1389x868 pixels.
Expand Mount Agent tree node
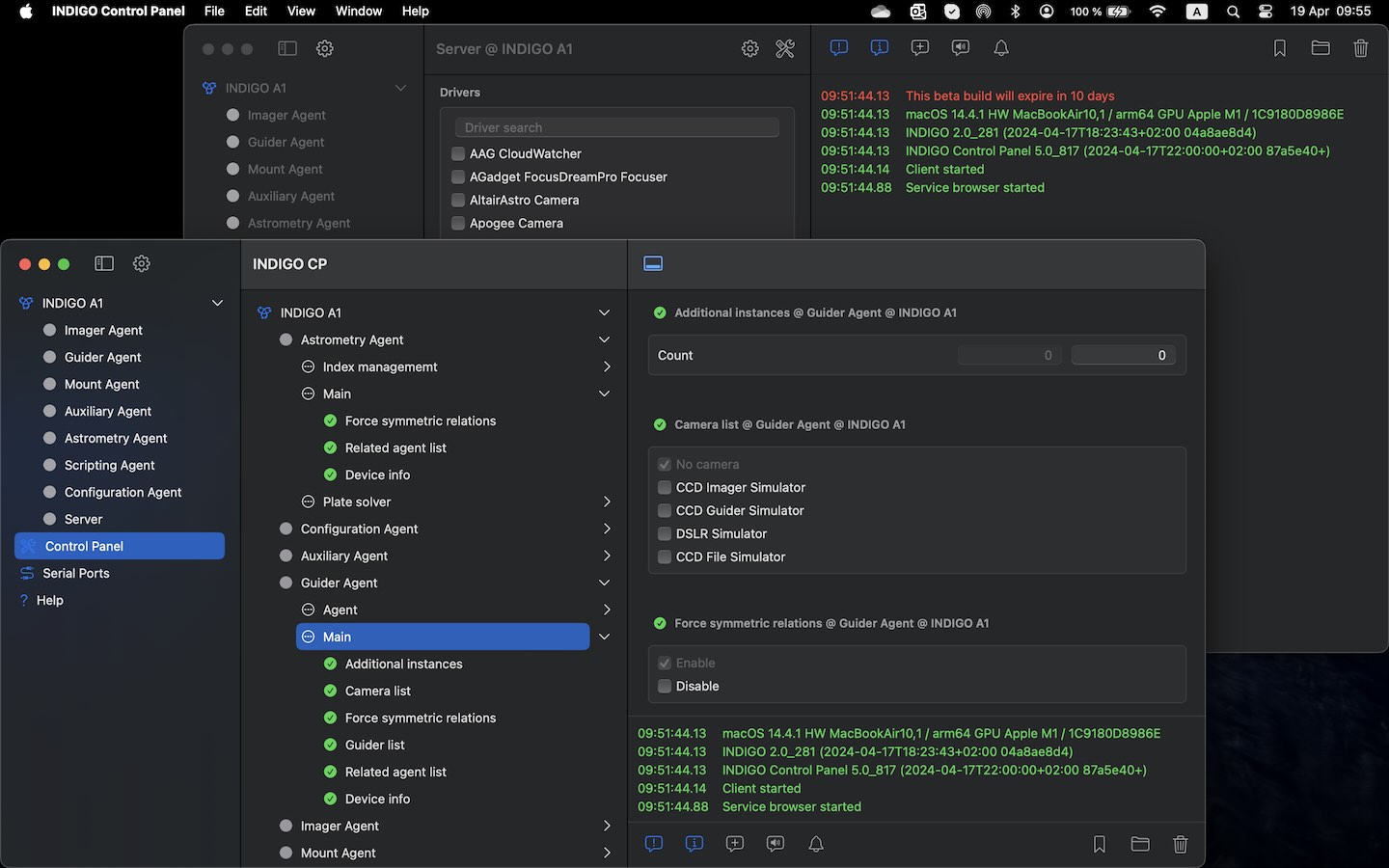(x=607, y=853)
